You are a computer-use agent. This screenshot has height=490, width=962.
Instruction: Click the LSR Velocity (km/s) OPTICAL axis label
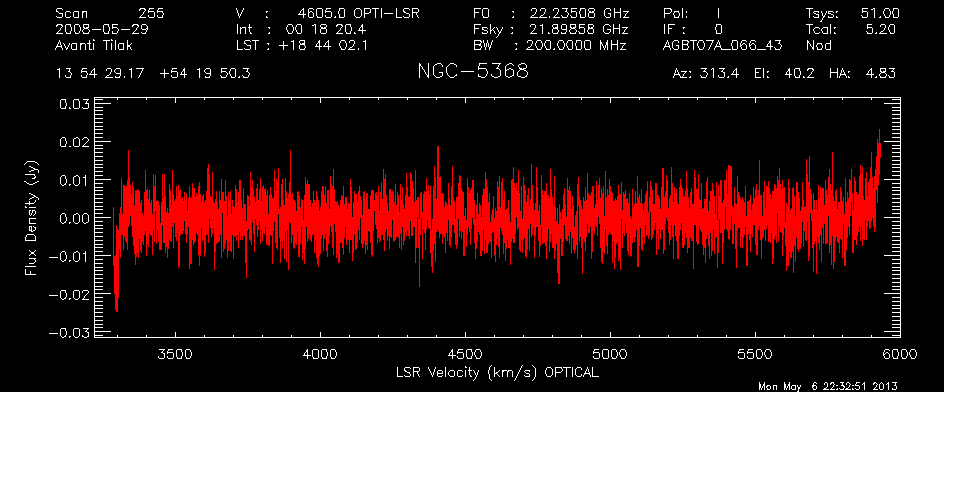coord(497,372)
